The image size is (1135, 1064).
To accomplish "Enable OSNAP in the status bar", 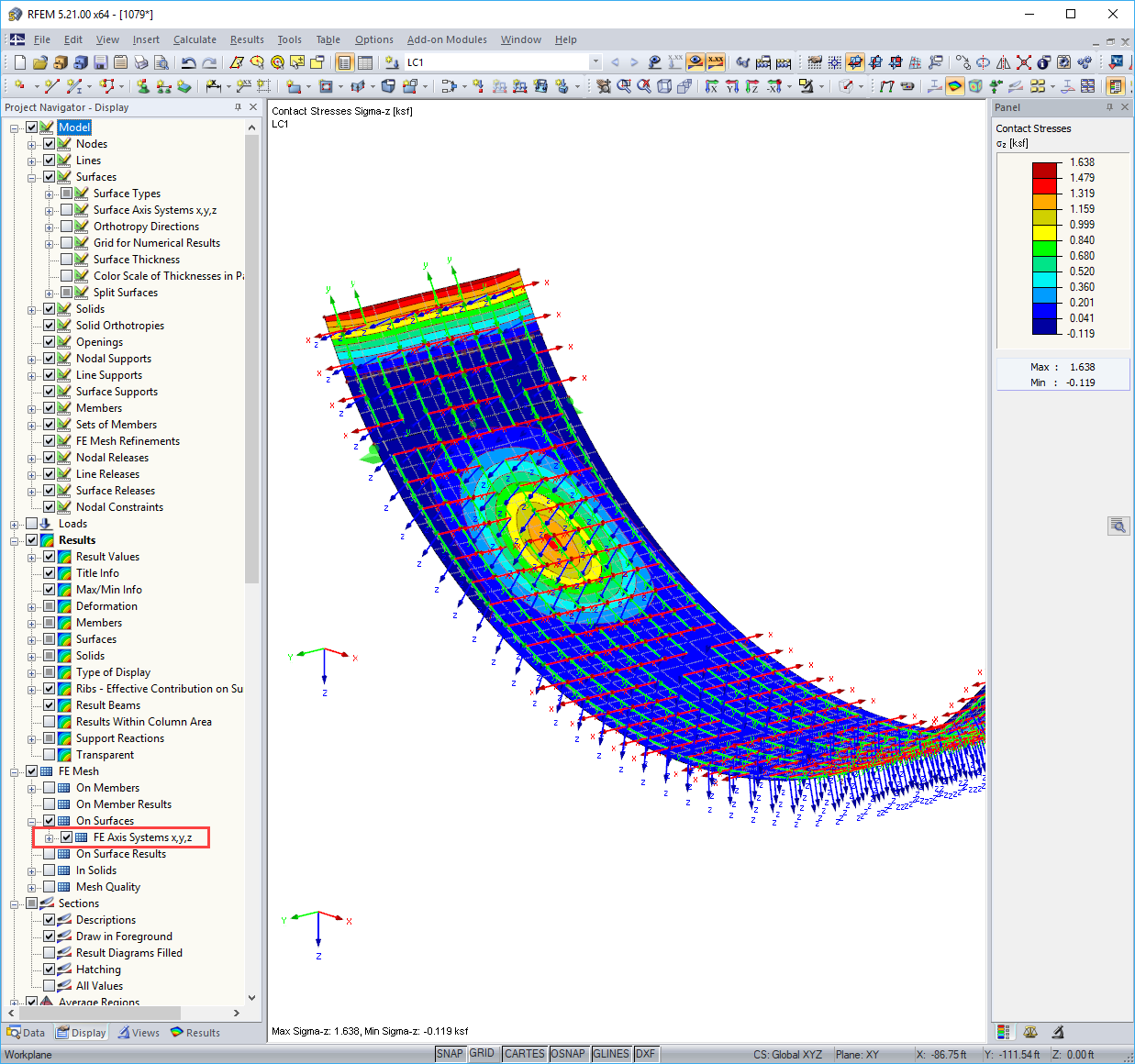I will (x=569, y=1053).
